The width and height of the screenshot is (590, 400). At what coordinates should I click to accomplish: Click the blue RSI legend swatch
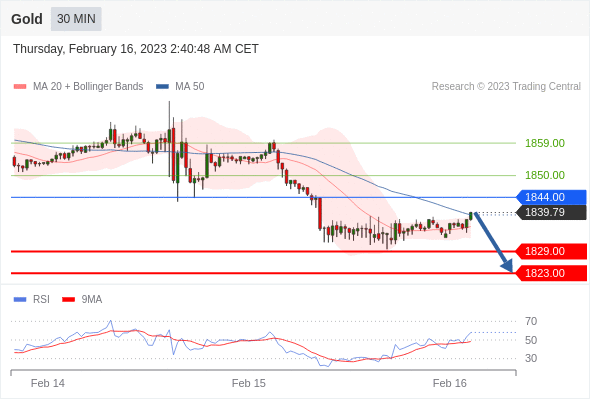tap(20, 300)
